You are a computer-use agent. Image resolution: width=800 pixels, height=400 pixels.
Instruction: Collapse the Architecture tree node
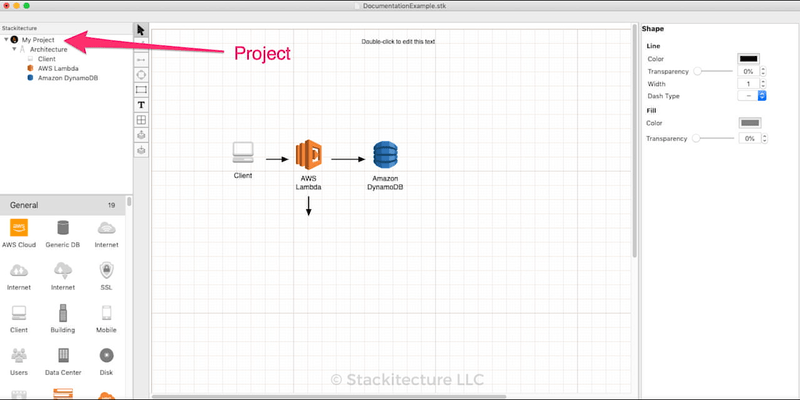click(x=14, y=49)
